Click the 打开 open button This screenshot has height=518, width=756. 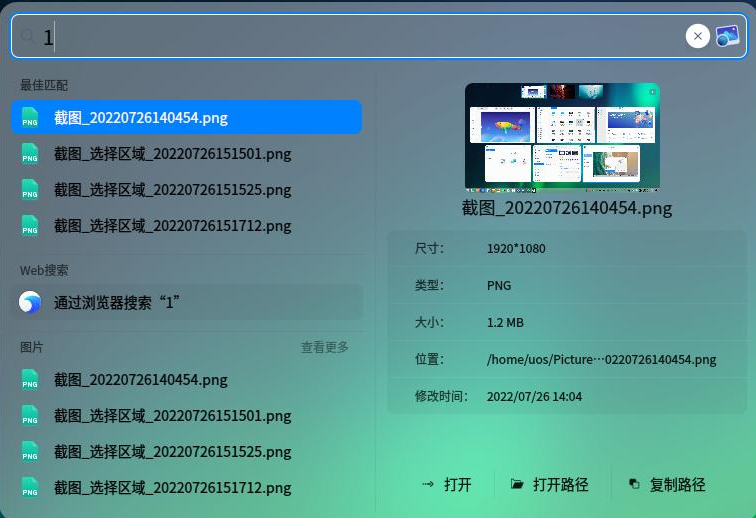tap(446, 484)
